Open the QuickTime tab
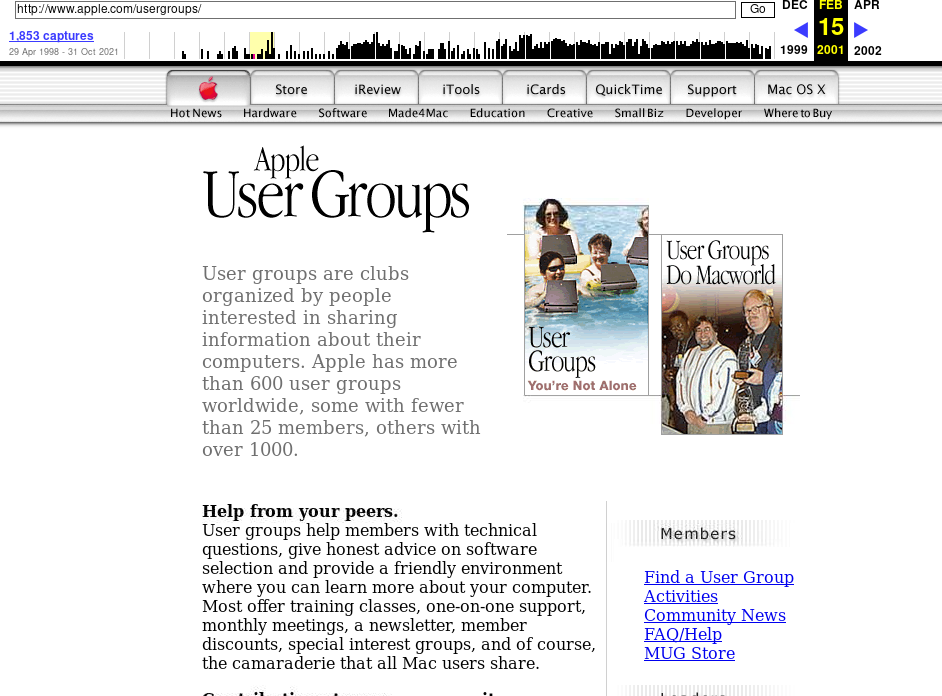The height and width of the screenshot is (696, 942). (x=628, y=89)
